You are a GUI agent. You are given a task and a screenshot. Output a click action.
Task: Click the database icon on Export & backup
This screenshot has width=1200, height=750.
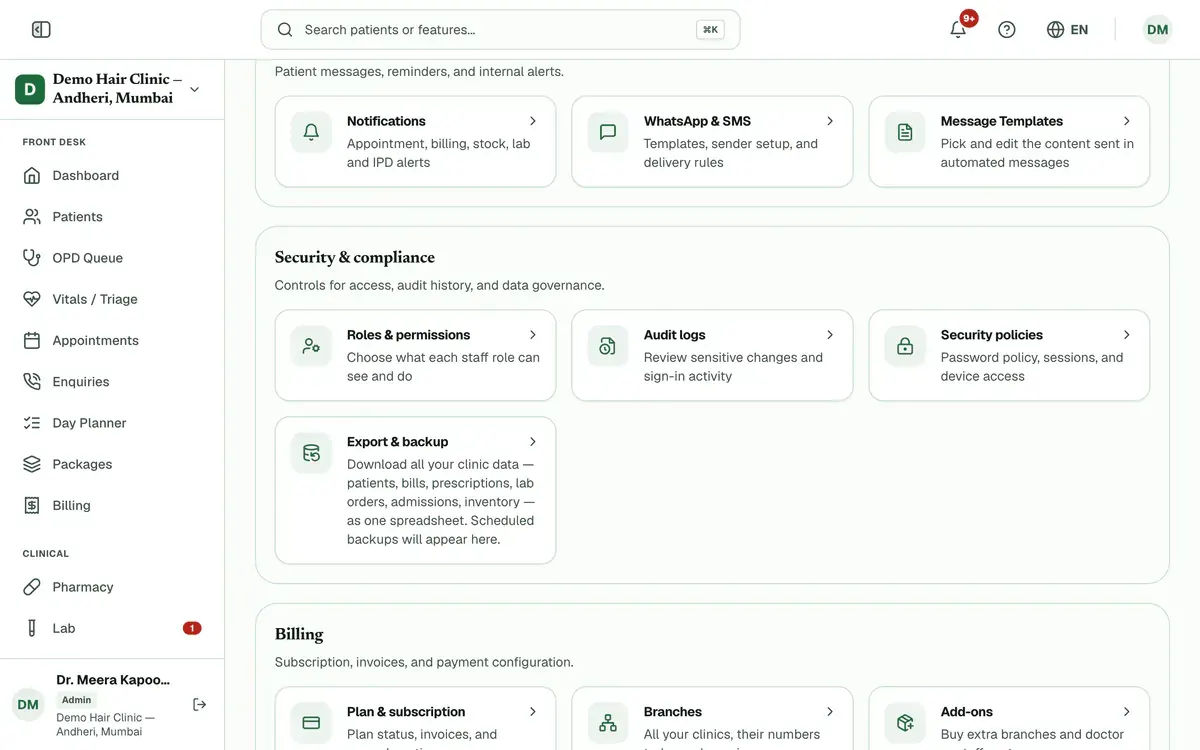point(311,453)
